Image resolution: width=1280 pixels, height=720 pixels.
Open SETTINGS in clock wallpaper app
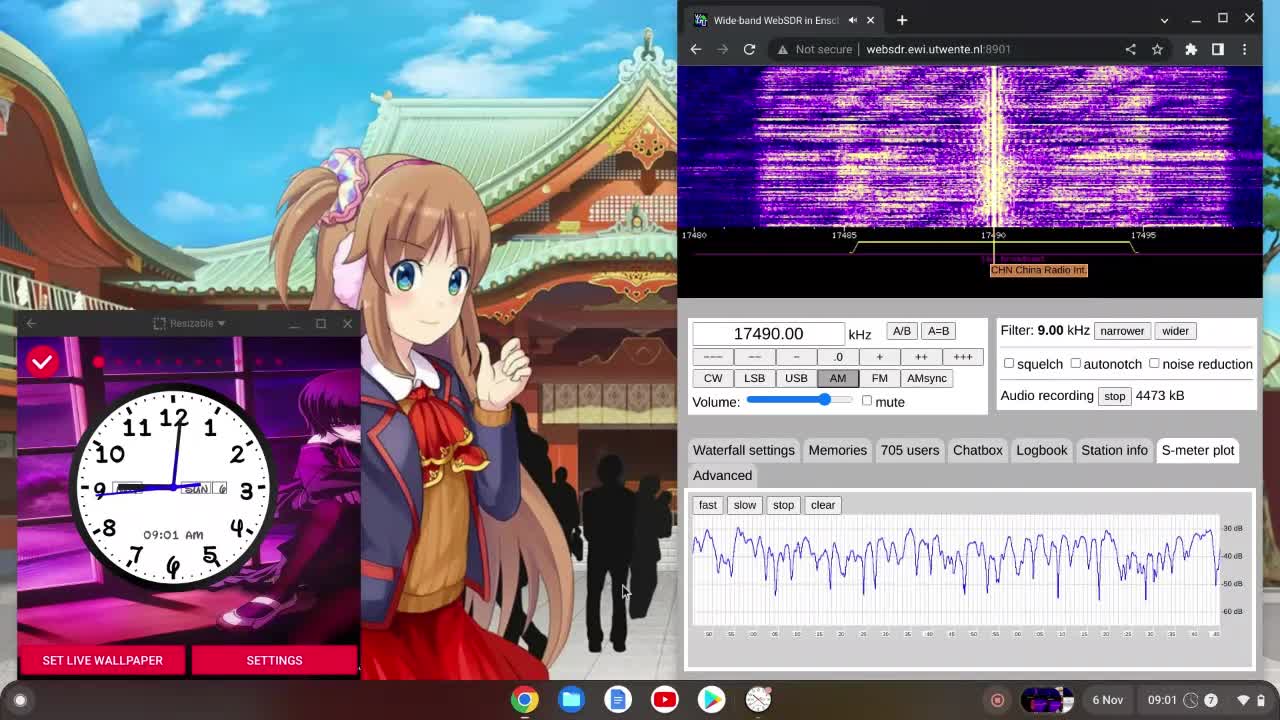pyautogui.click(x=274, y=660)
